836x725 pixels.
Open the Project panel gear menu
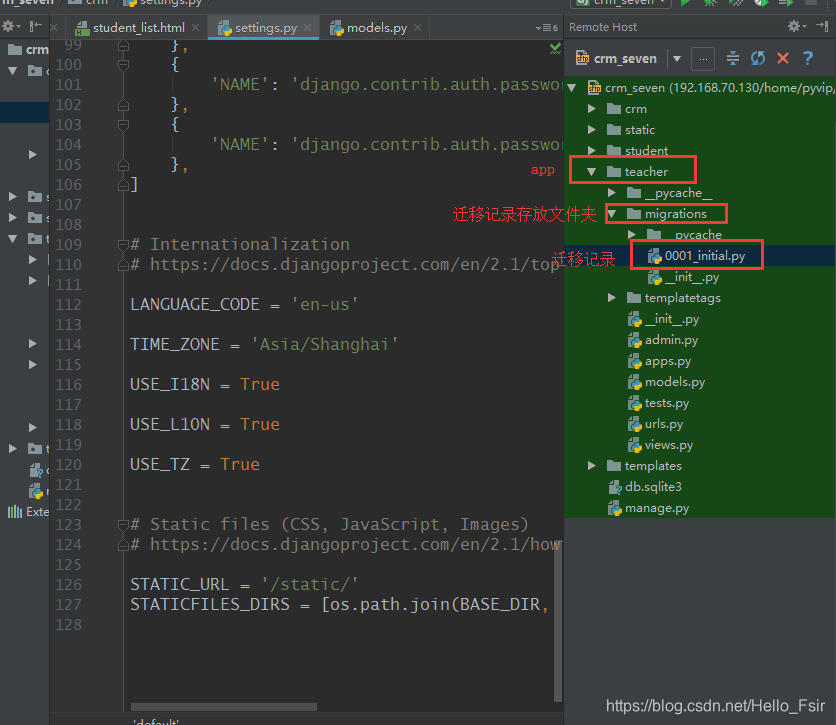[x=10, y=26]
